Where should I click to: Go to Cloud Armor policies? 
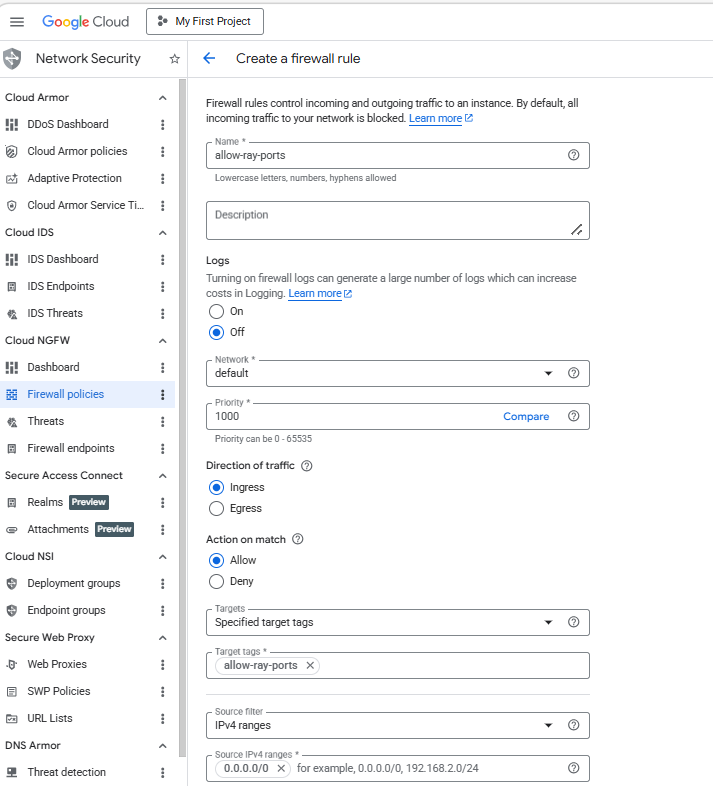(x=77, y=151)
